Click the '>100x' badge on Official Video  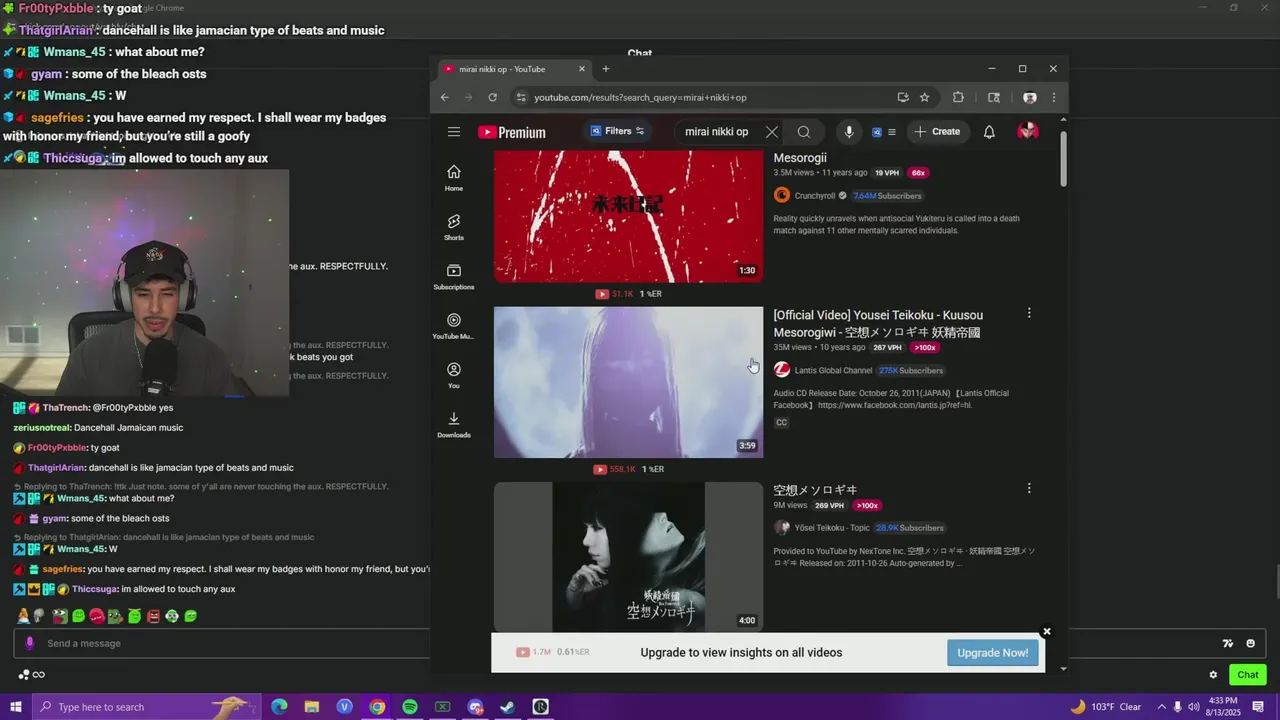(x=924, y=348)
